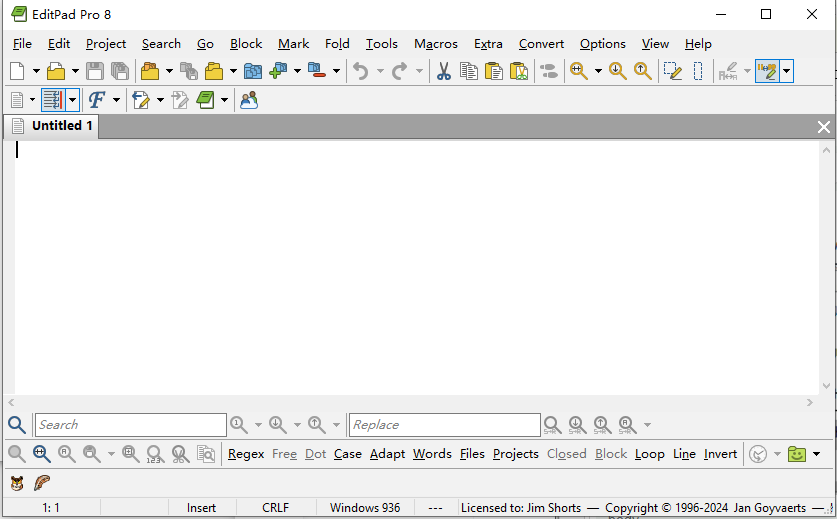The image size is (837, 519).
Task: Click the Find Previous magnifier with up arrow
Action: (643, 71)
